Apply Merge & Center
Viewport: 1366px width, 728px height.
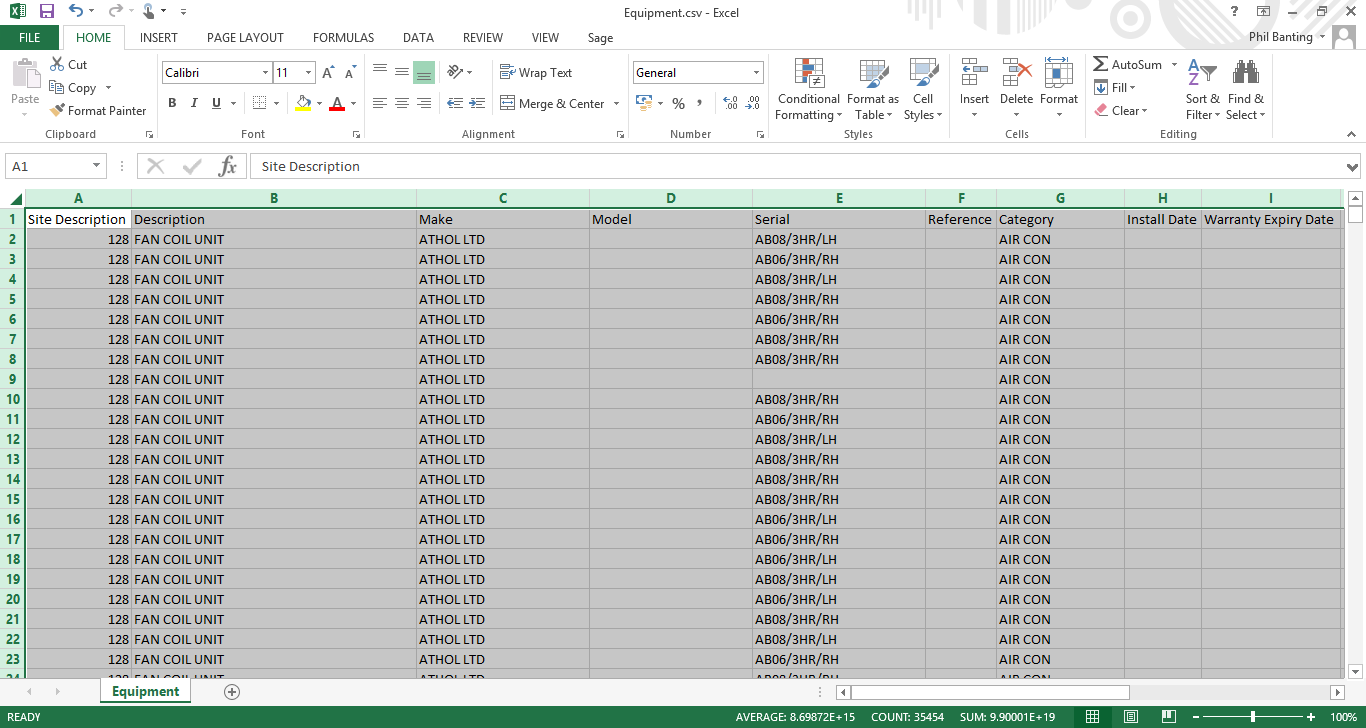pyautogui.click(x=555, y=103)
